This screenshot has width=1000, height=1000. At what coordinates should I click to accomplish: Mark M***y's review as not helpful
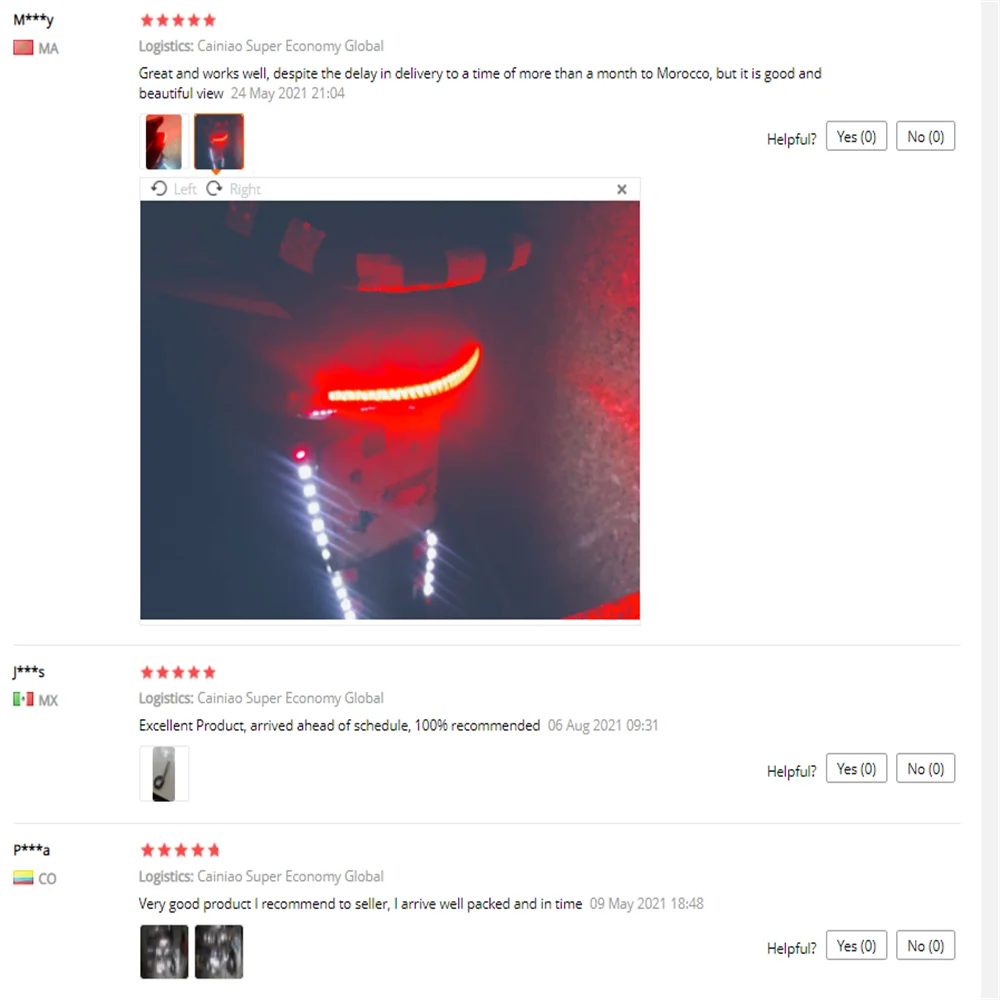[925, 136]
